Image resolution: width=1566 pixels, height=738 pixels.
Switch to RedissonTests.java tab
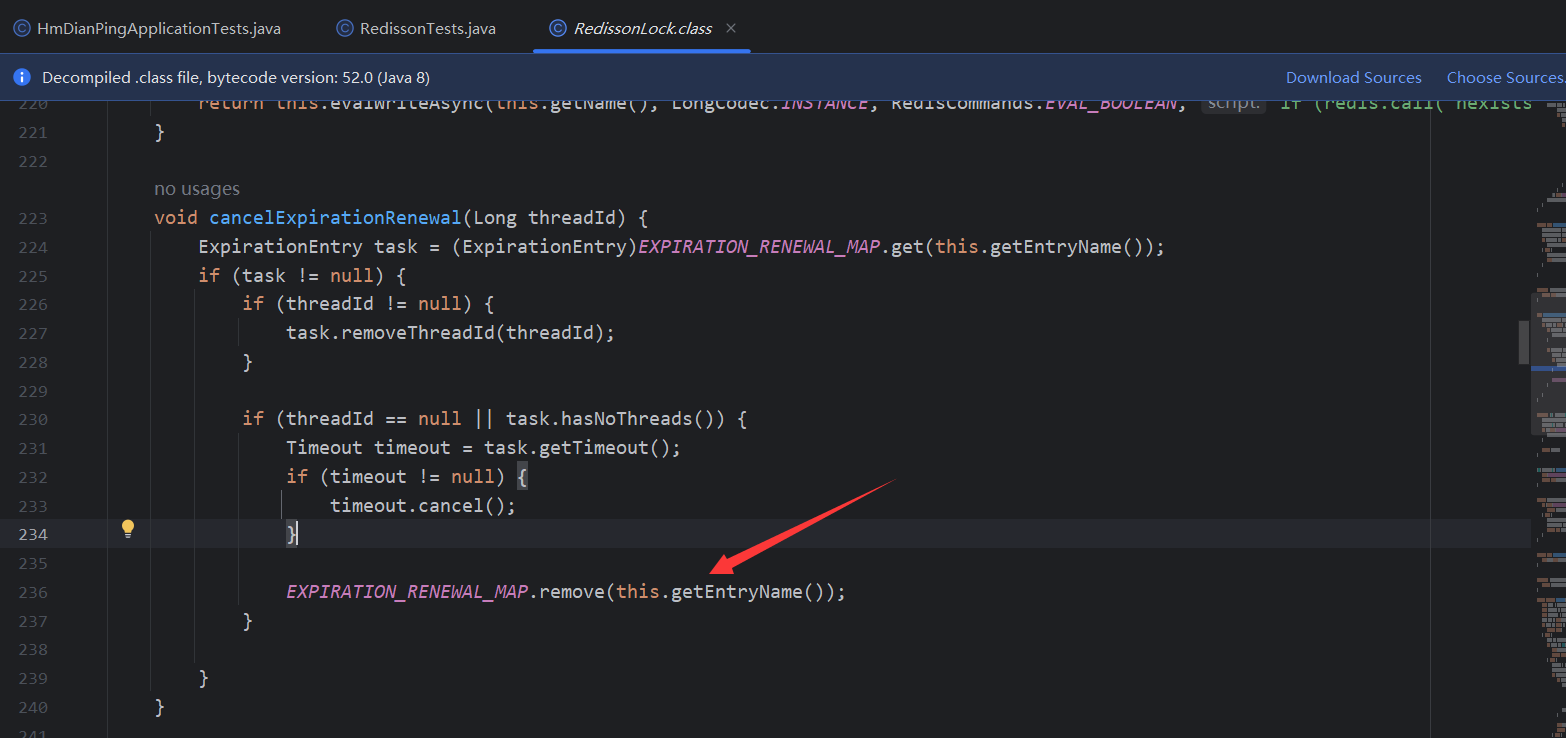415,28
